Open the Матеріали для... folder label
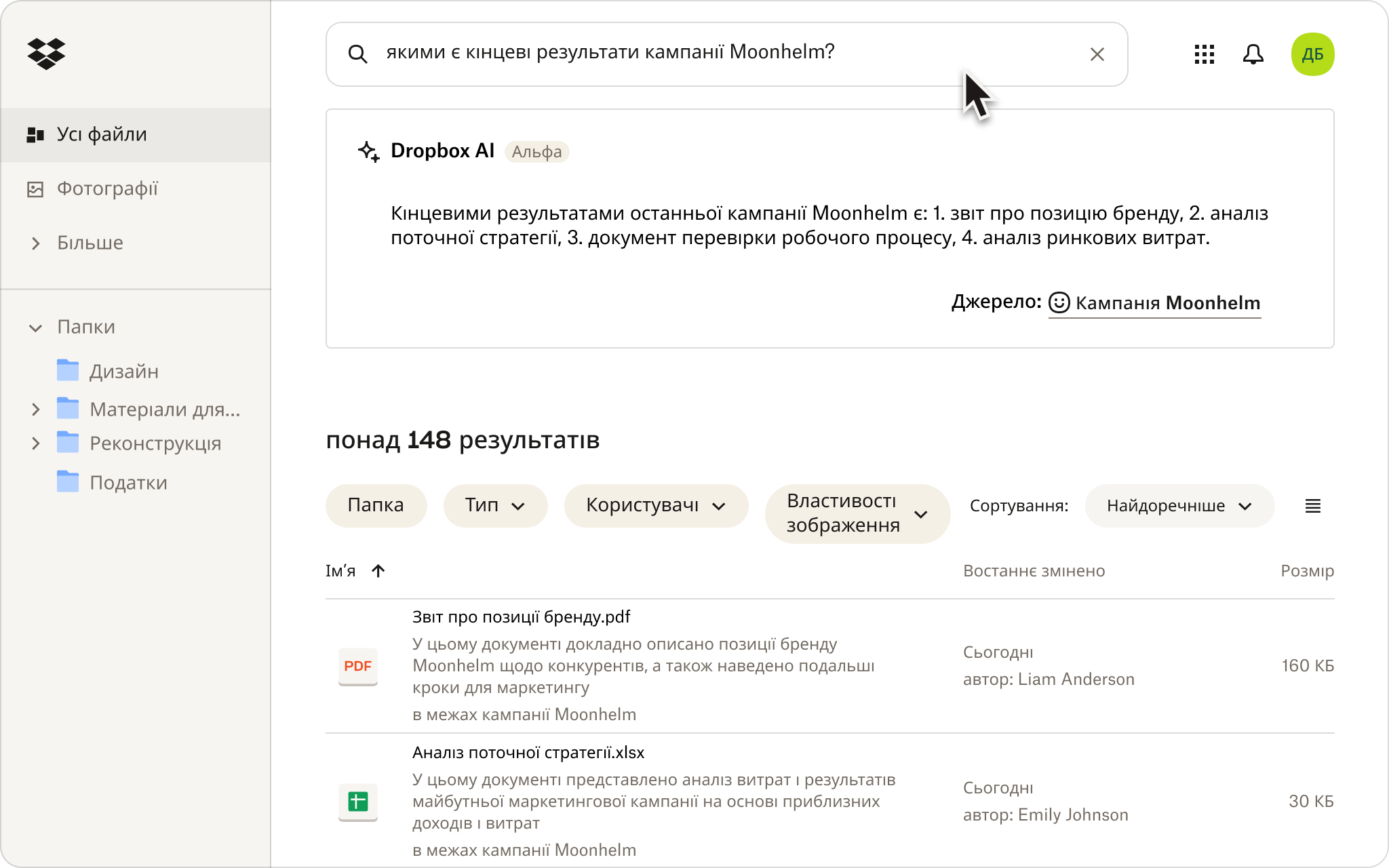 click(165, 410)
